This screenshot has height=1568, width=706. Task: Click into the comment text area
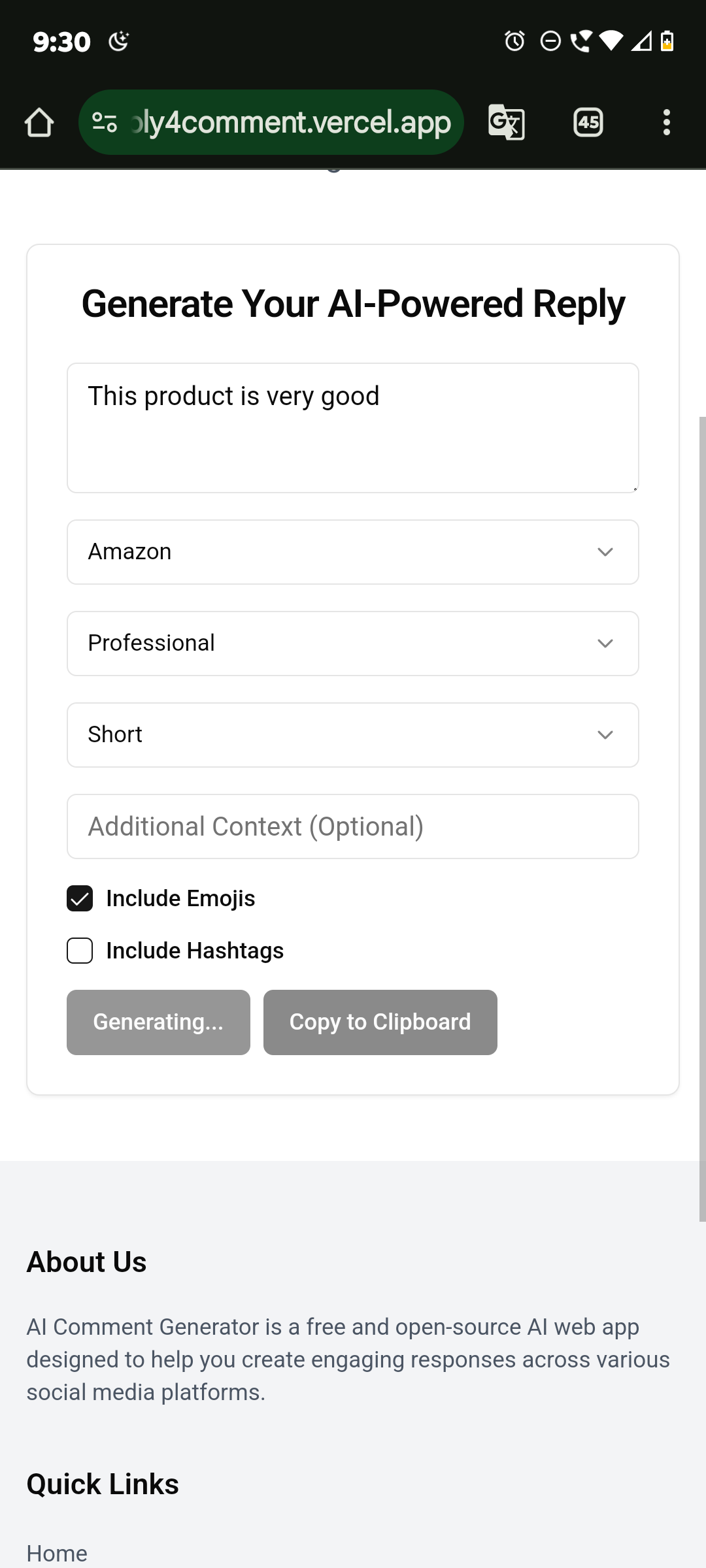click(x=353, y=428)
